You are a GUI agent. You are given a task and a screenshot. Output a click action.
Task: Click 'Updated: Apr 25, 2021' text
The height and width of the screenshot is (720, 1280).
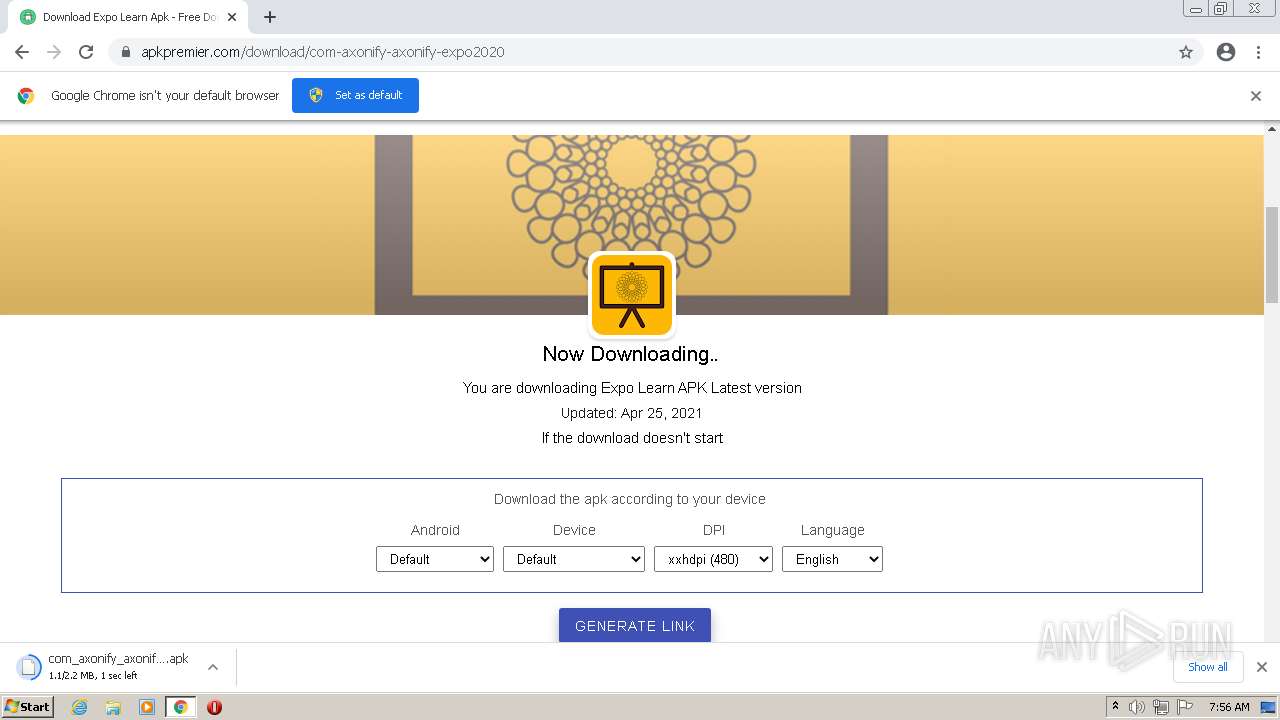point(631,413)
